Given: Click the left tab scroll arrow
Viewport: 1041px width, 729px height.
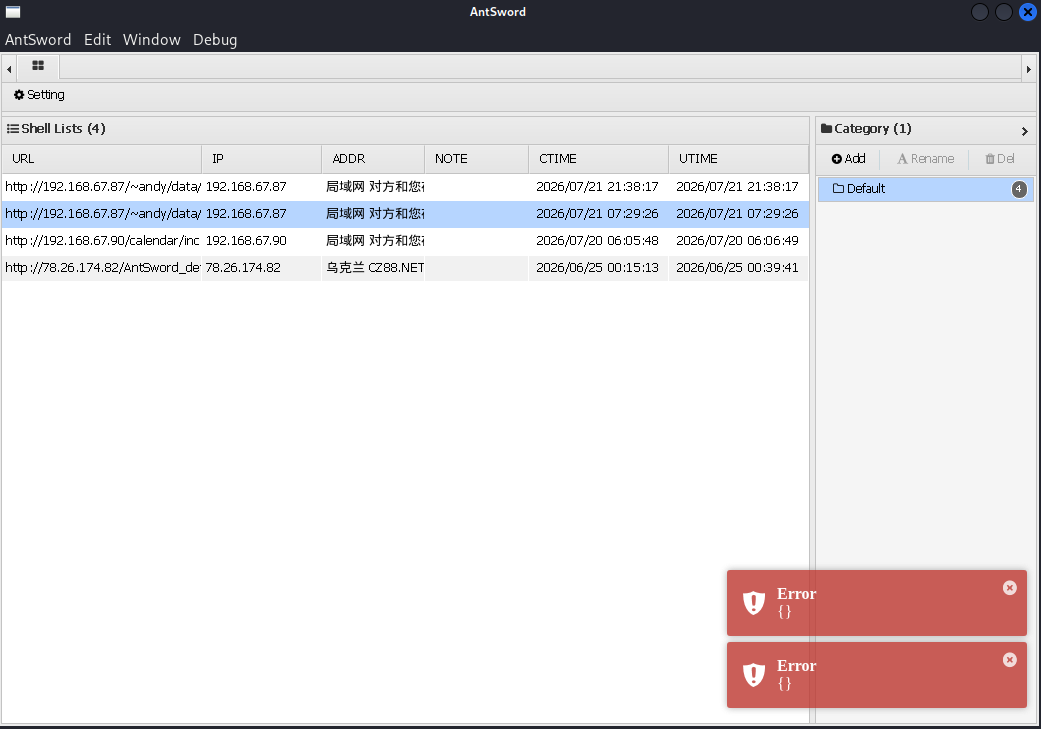Looking at the screenshot, I should 9,69.
